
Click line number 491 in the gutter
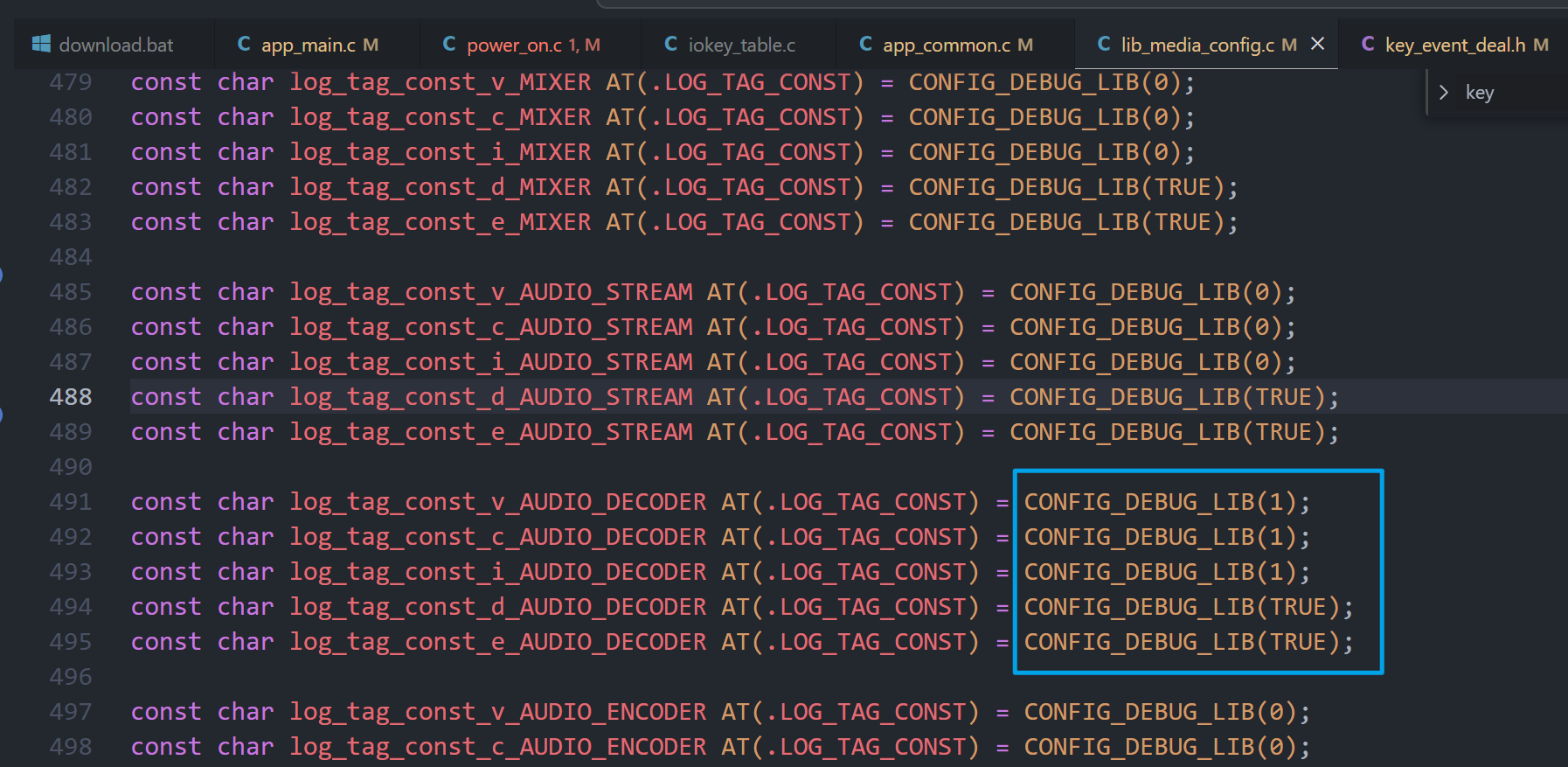pyautogui.click(x=71, y=502)
